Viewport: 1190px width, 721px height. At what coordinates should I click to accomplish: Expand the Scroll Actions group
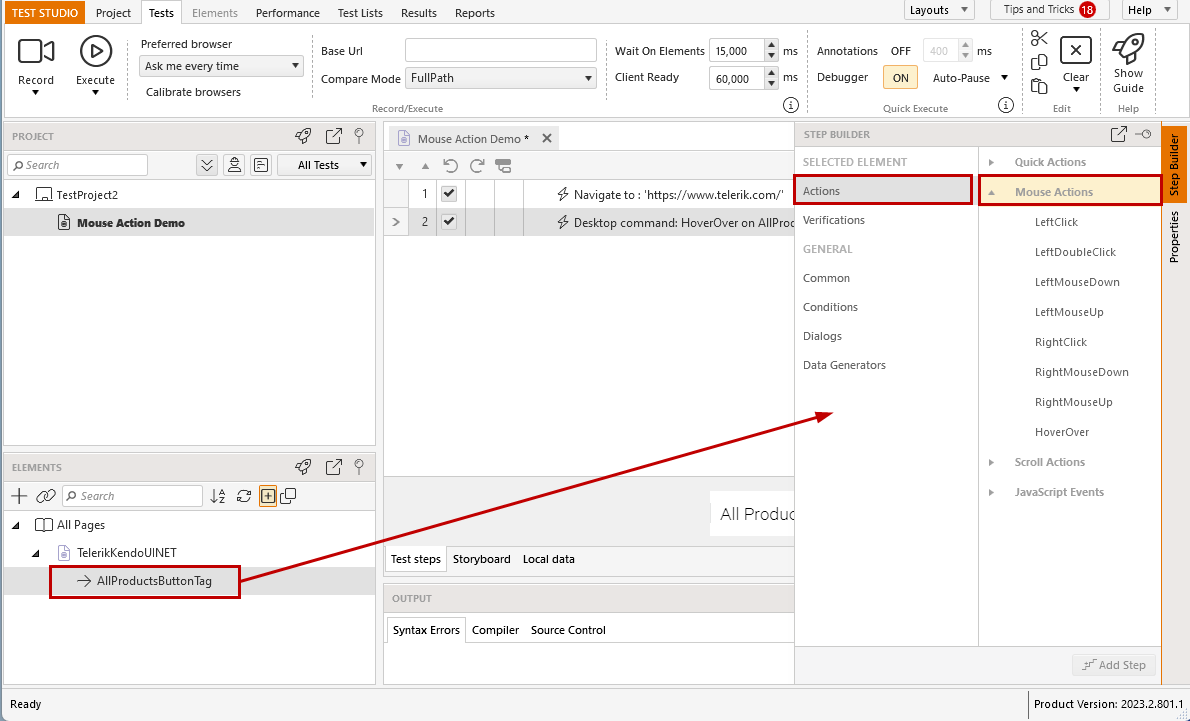point(991,462)
